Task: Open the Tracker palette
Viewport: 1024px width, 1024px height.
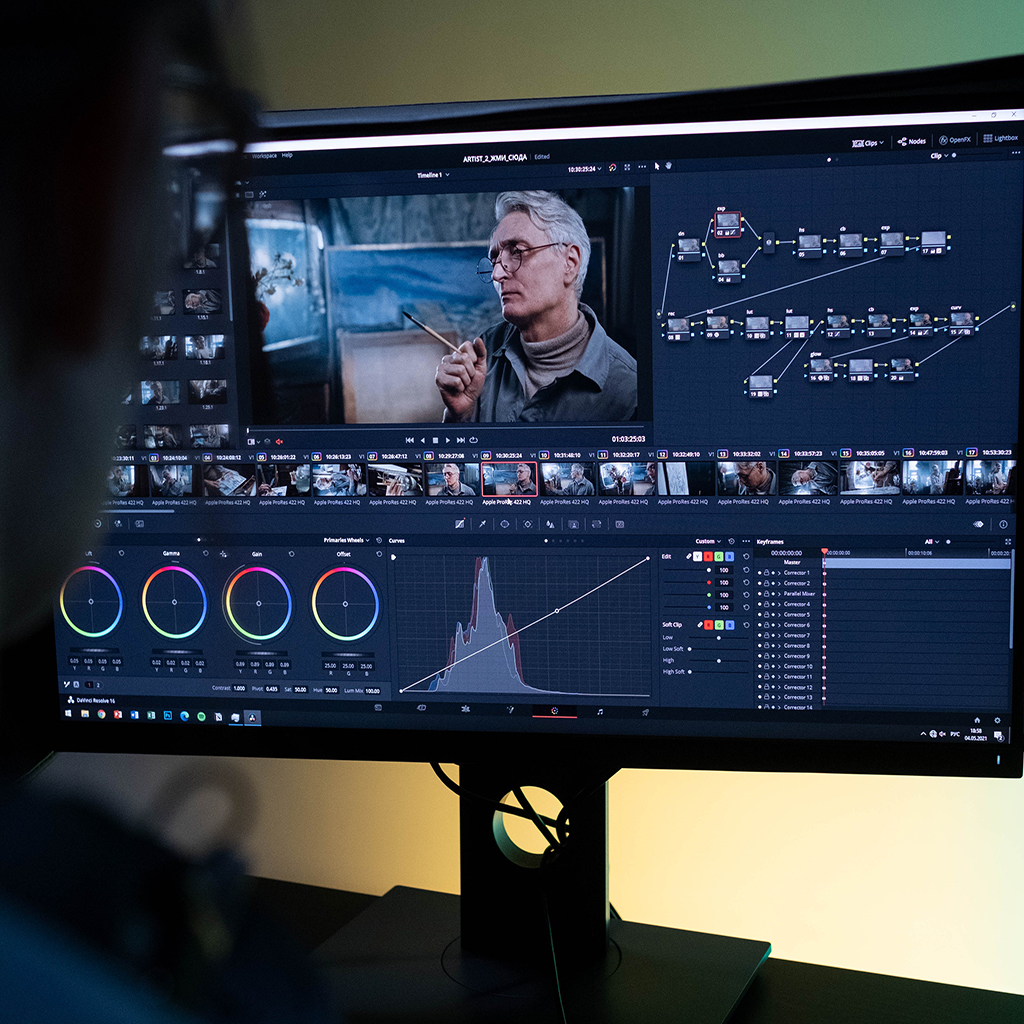Action: [528, 524]
